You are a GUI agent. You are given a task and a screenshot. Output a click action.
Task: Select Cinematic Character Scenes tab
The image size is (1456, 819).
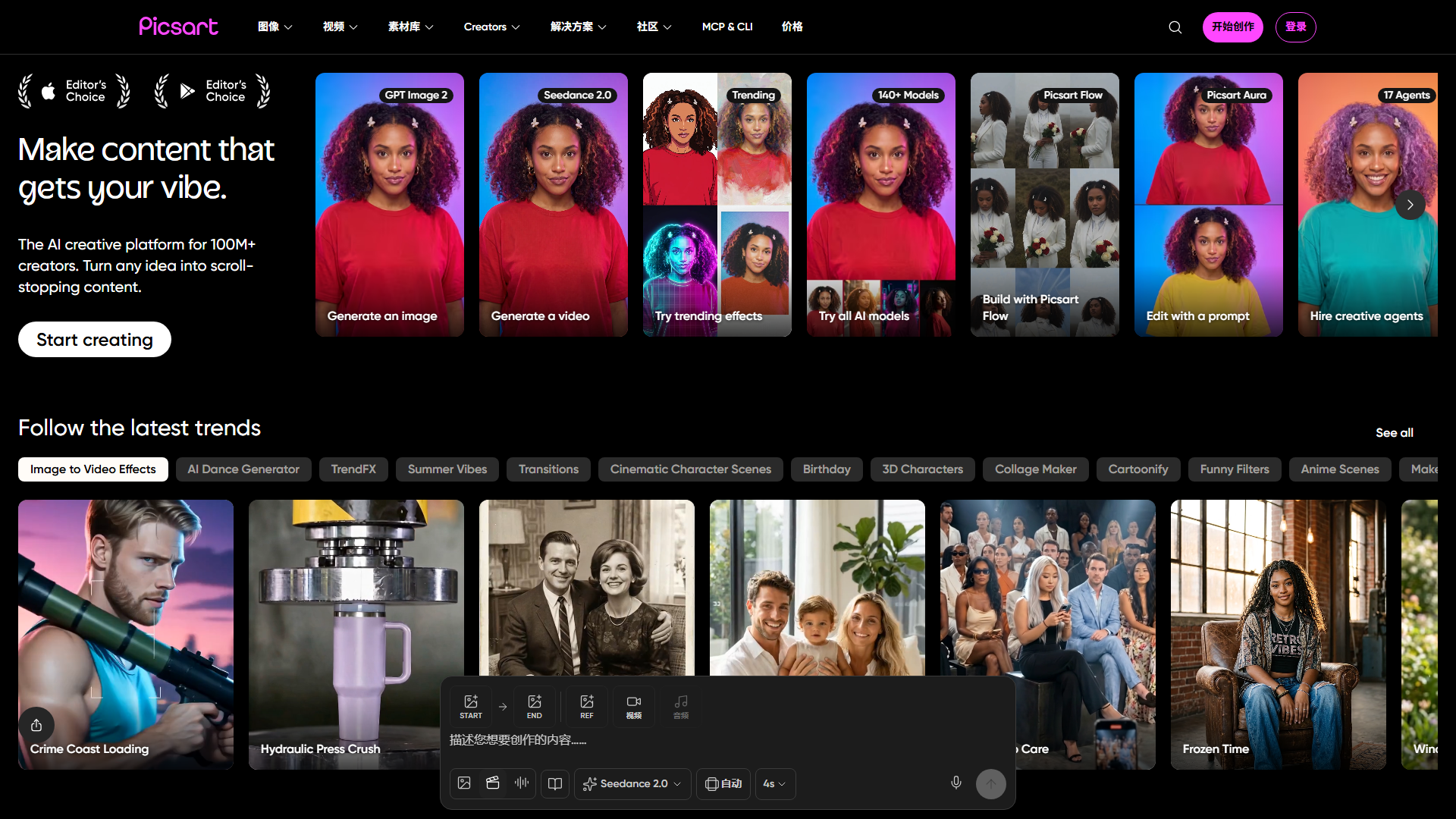click(691, 469)
